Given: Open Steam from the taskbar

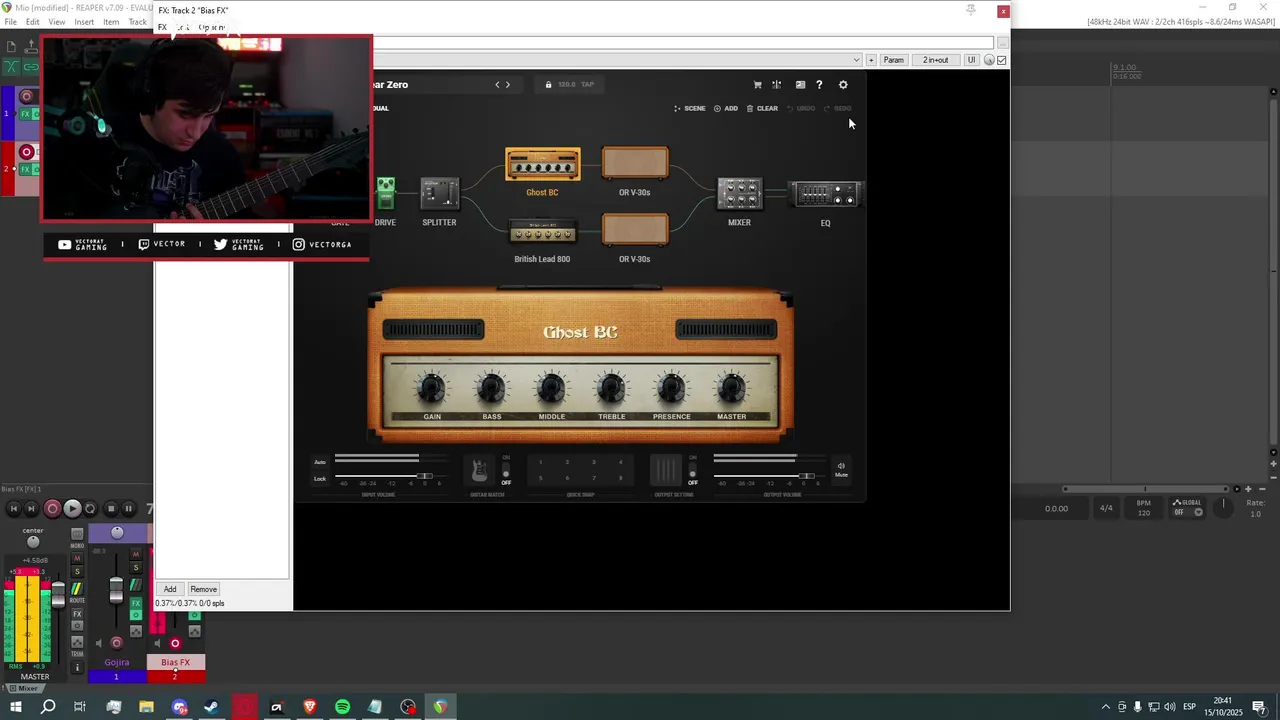Looking at the screenshot, I should tap(211, 707).
